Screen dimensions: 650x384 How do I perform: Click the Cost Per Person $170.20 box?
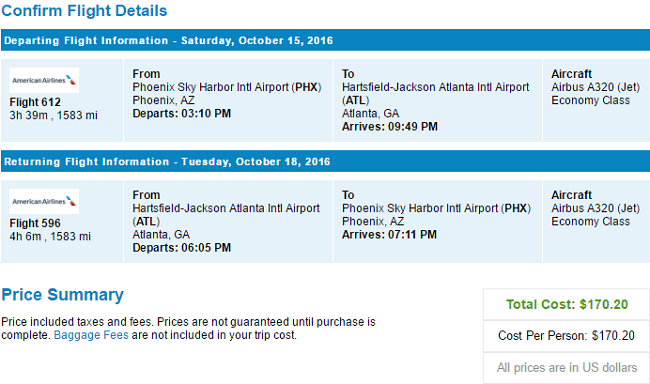[566, 335]
